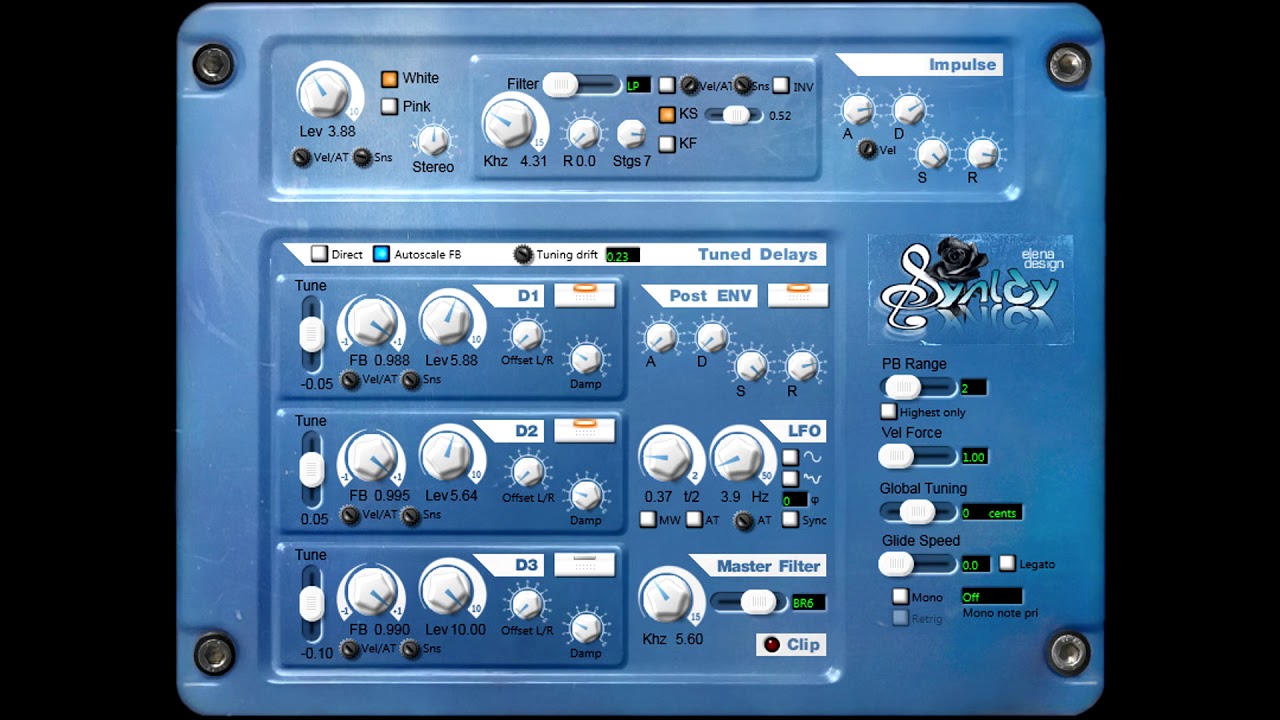Enable the Direct checkbox
The image size is (1280, 720).
pyautogui.click(x=319, y=254)
